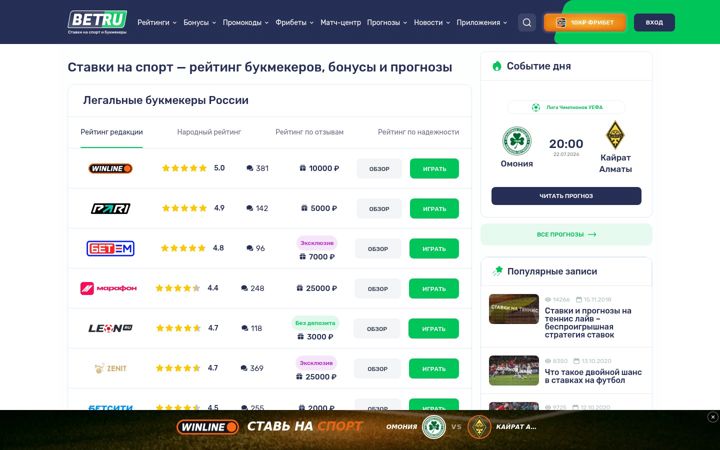Click ИГРАТЬ for Leon
Screen dimensions: 720x450
[x=434, y=328]
